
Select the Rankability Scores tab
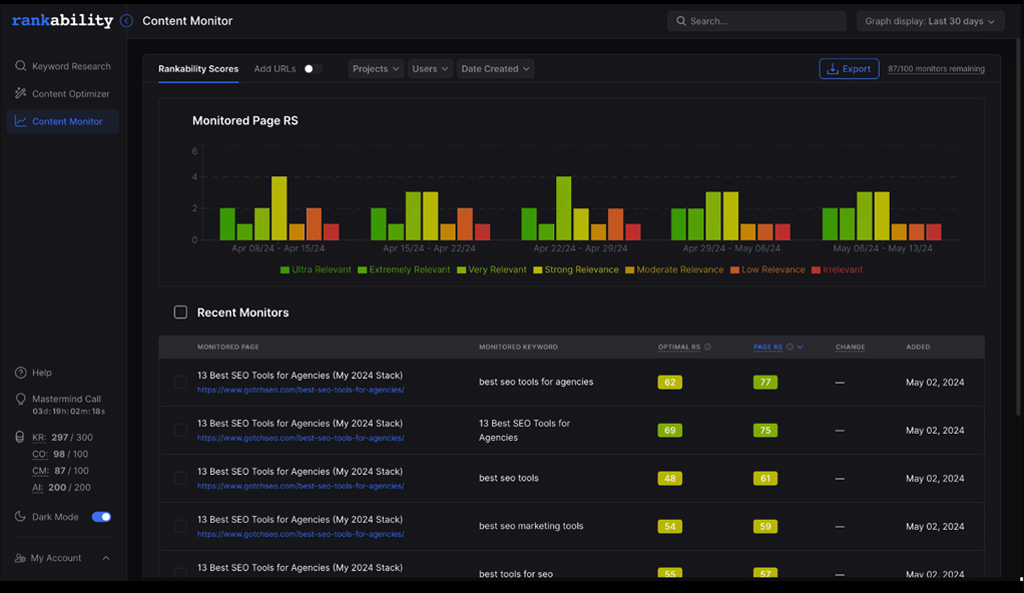[198, 69]
